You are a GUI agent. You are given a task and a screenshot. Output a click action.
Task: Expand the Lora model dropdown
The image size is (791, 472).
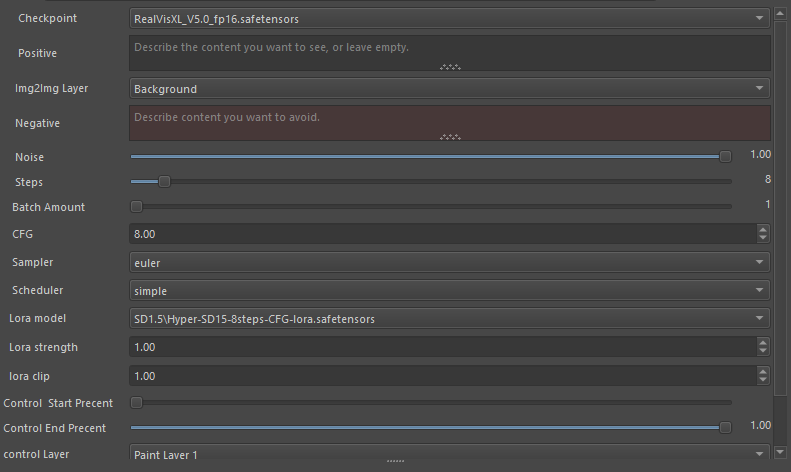450,319
